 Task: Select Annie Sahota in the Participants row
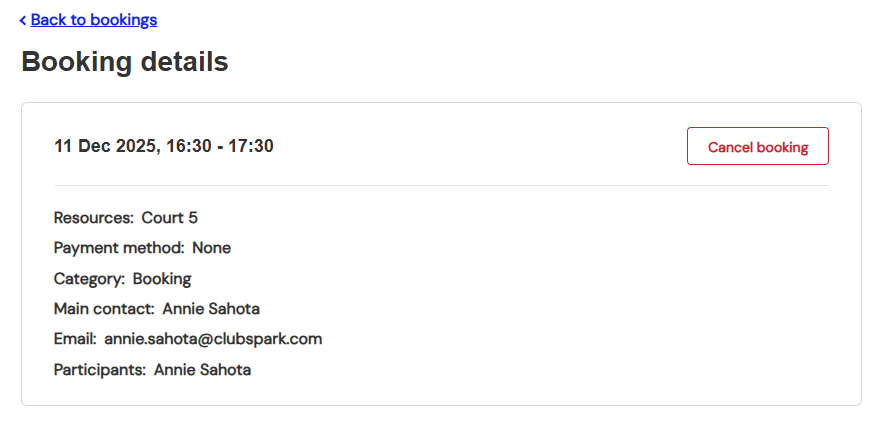click(202, 370)
